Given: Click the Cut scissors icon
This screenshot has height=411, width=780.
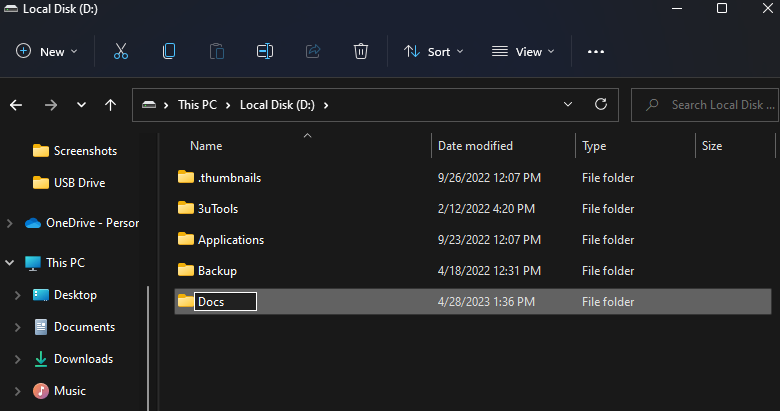Looking at the screenshot, I should coord(120,51).
